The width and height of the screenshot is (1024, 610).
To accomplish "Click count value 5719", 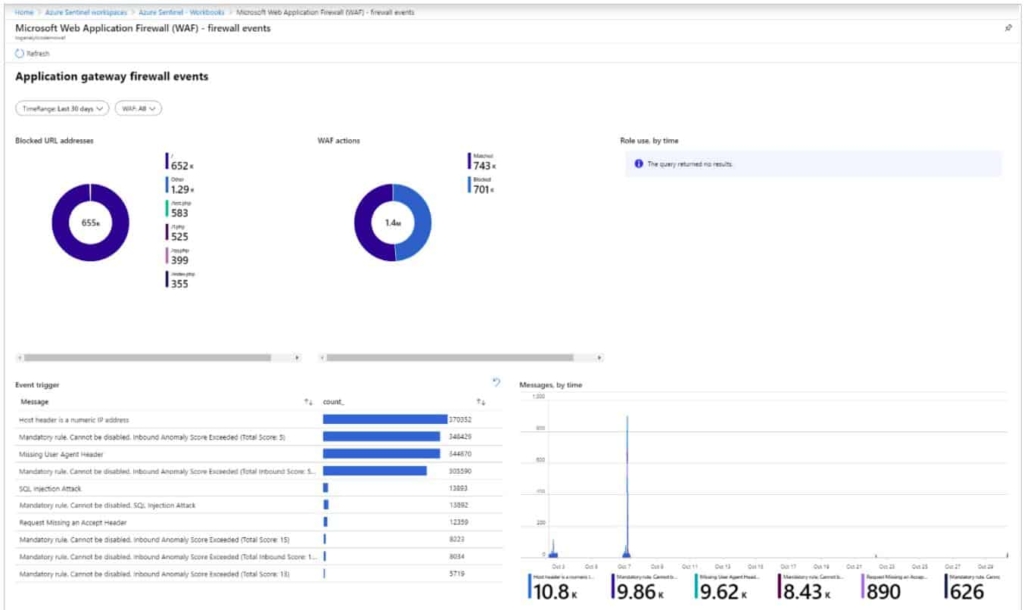I will (x=456, y=573).
